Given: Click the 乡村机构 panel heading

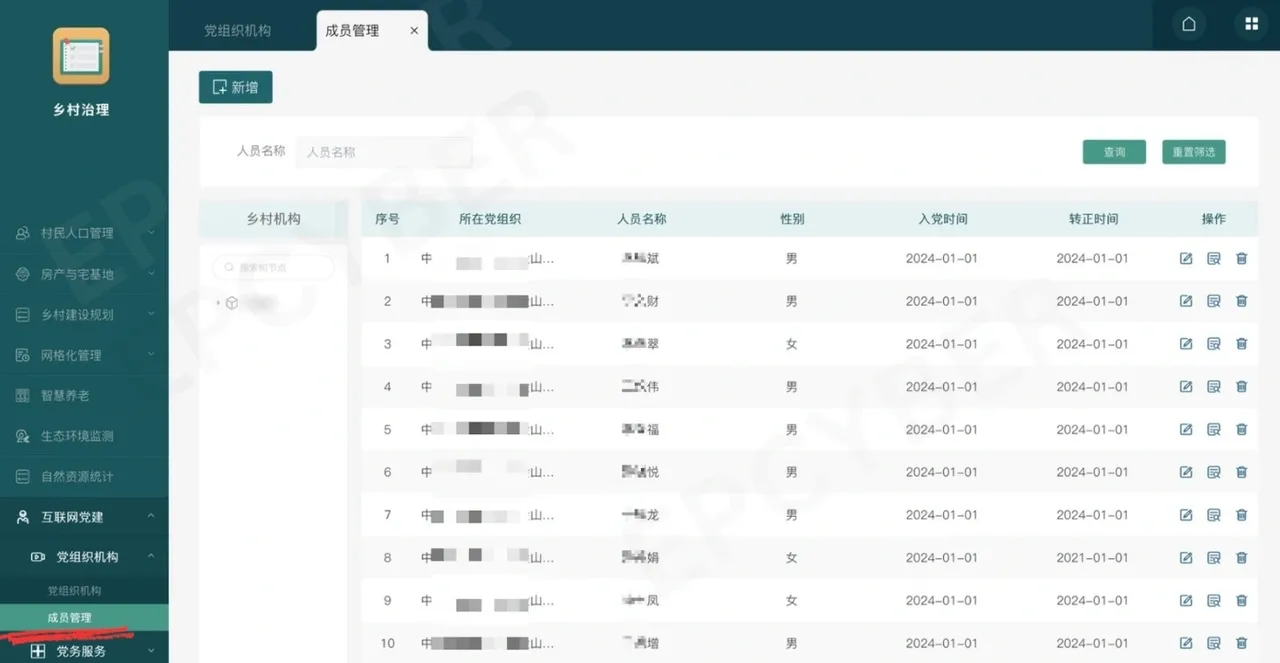Looking at the screenshot, I should tap(273, 219).
